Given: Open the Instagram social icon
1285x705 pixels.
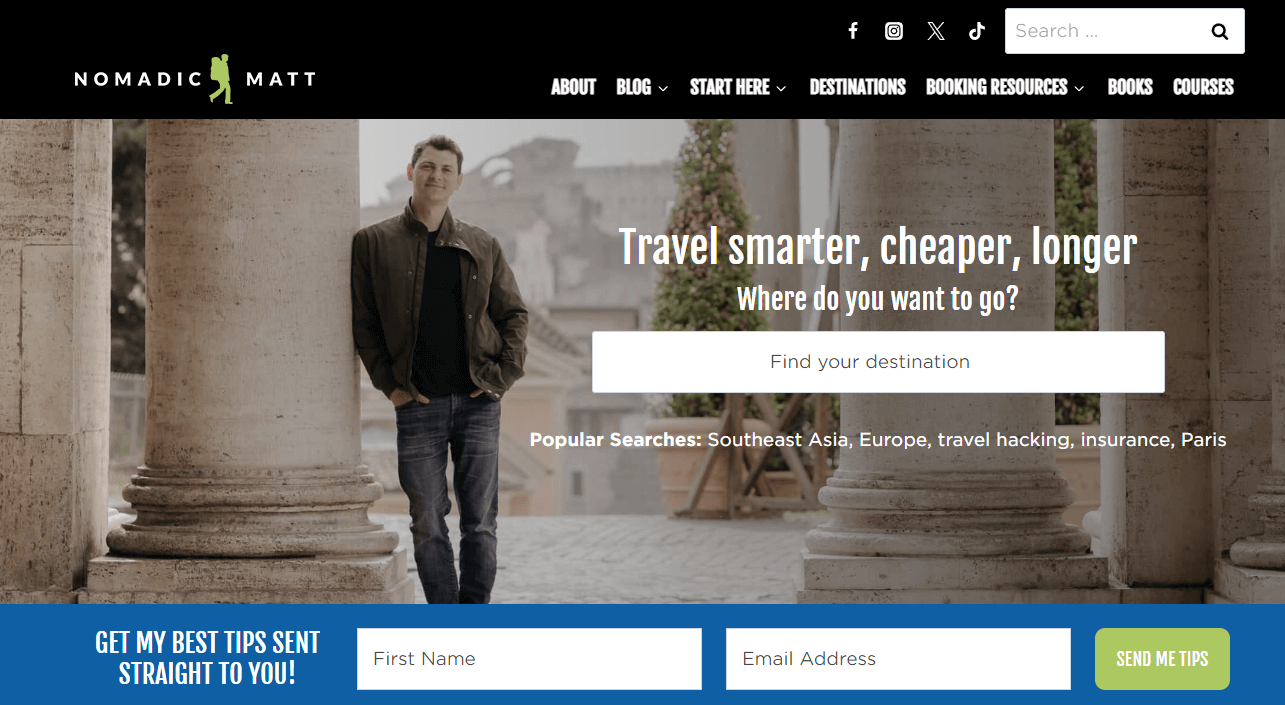Looking at the screenshot, I should 894,31.
